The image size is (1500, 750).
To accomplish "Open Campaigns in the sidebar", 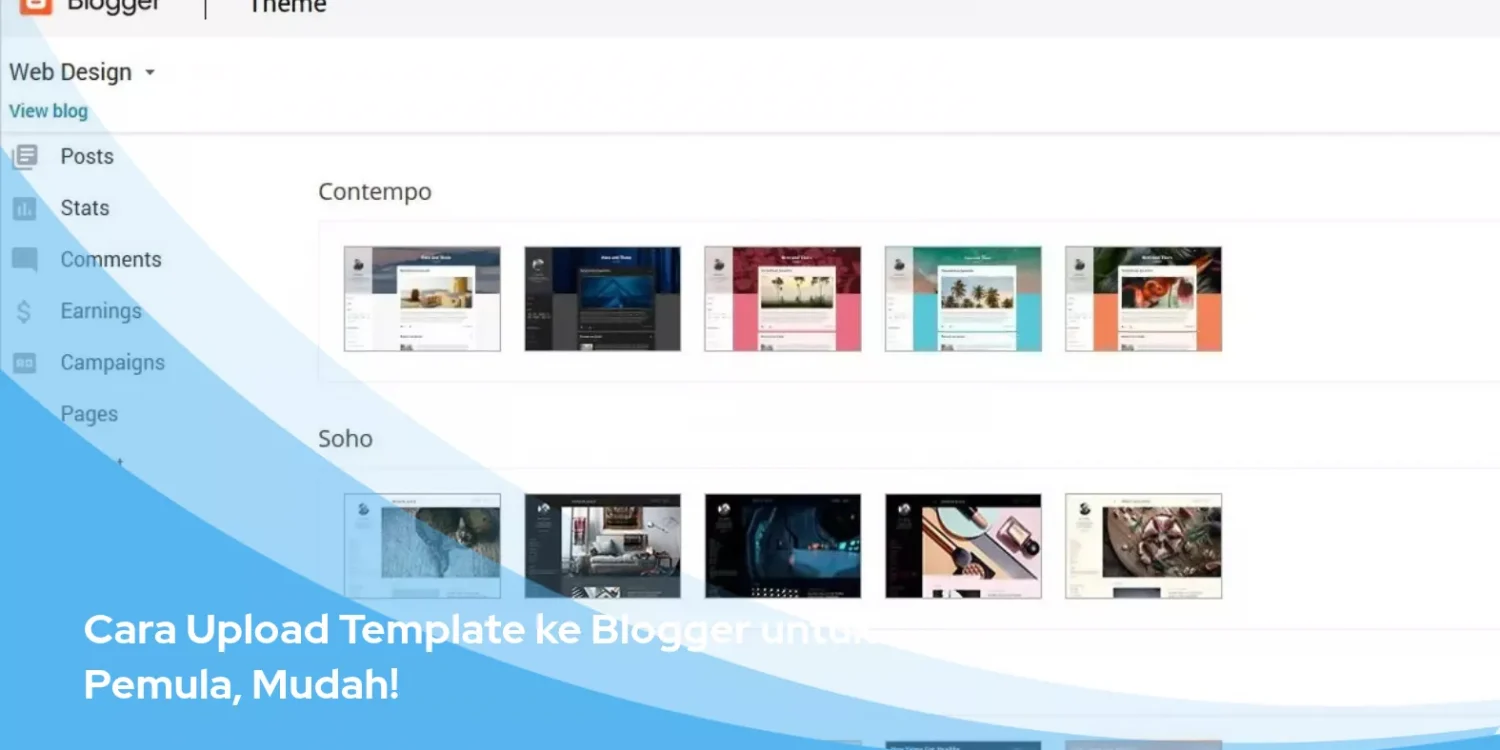I will tap(113, 363).
